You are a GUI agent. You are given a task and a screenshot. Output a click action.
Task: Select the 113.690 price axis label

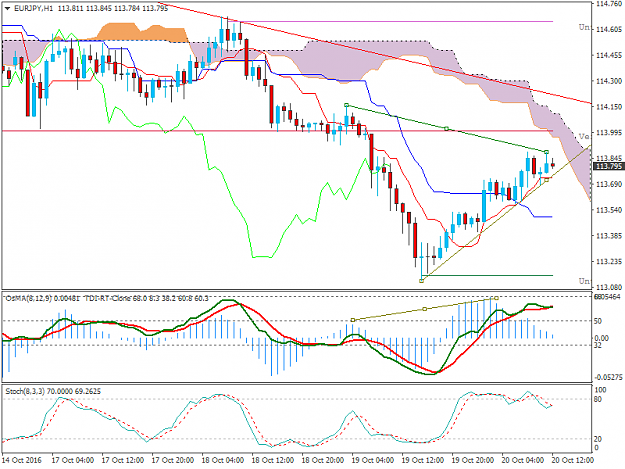(609, 184)
